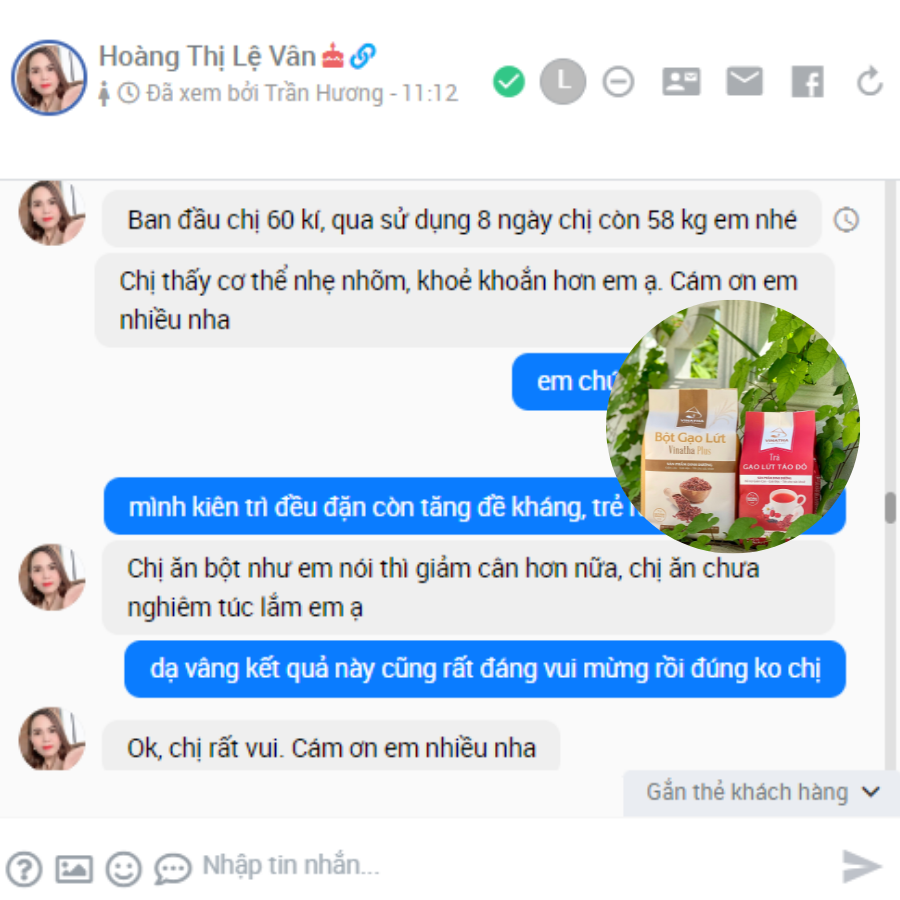
Task: Send message with paper plane button
Action: 862,866
